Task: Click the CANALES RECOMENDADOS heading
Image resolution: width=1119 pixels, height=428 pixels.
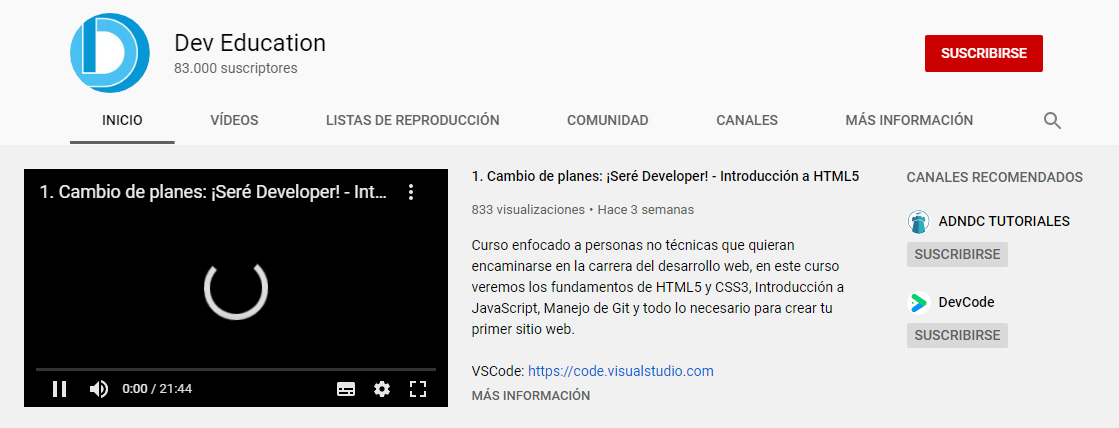Action: 994,177
